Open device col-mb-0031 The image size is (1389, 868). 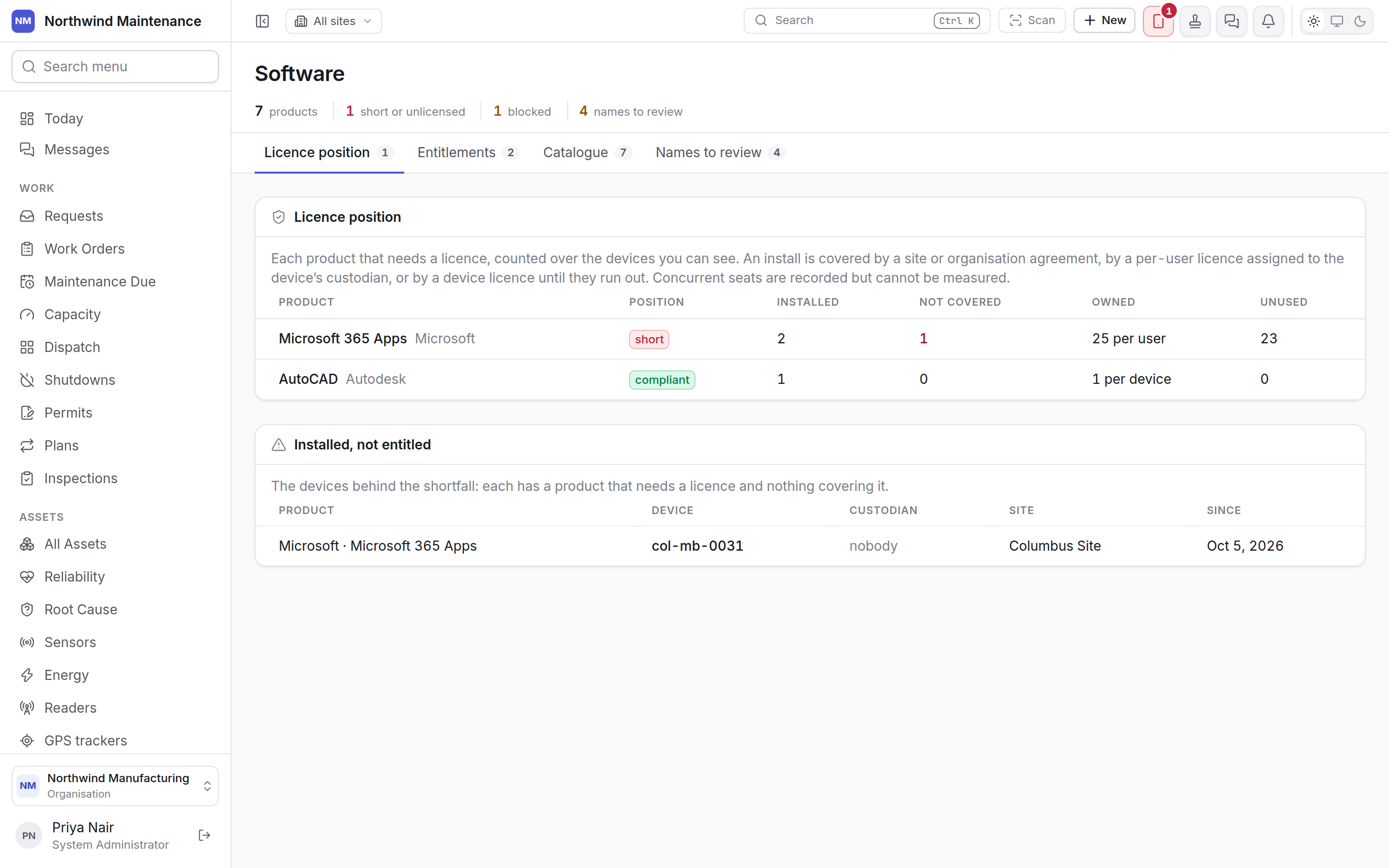[x=697, y=546]
